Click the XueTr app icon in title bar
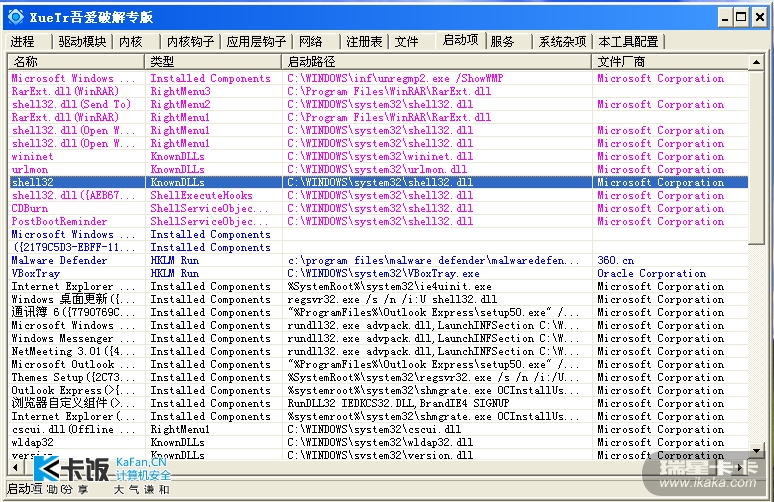774x502 pixels. point(16,17)
